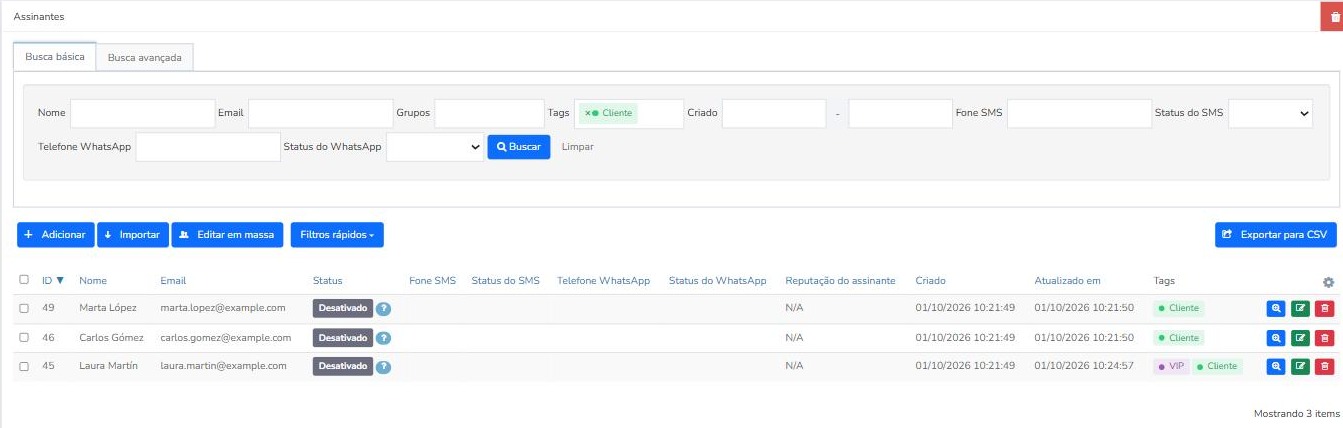Screen dimensions: 1343x428
Task: Focus the Criado end date field
Action: coord(901,114)
